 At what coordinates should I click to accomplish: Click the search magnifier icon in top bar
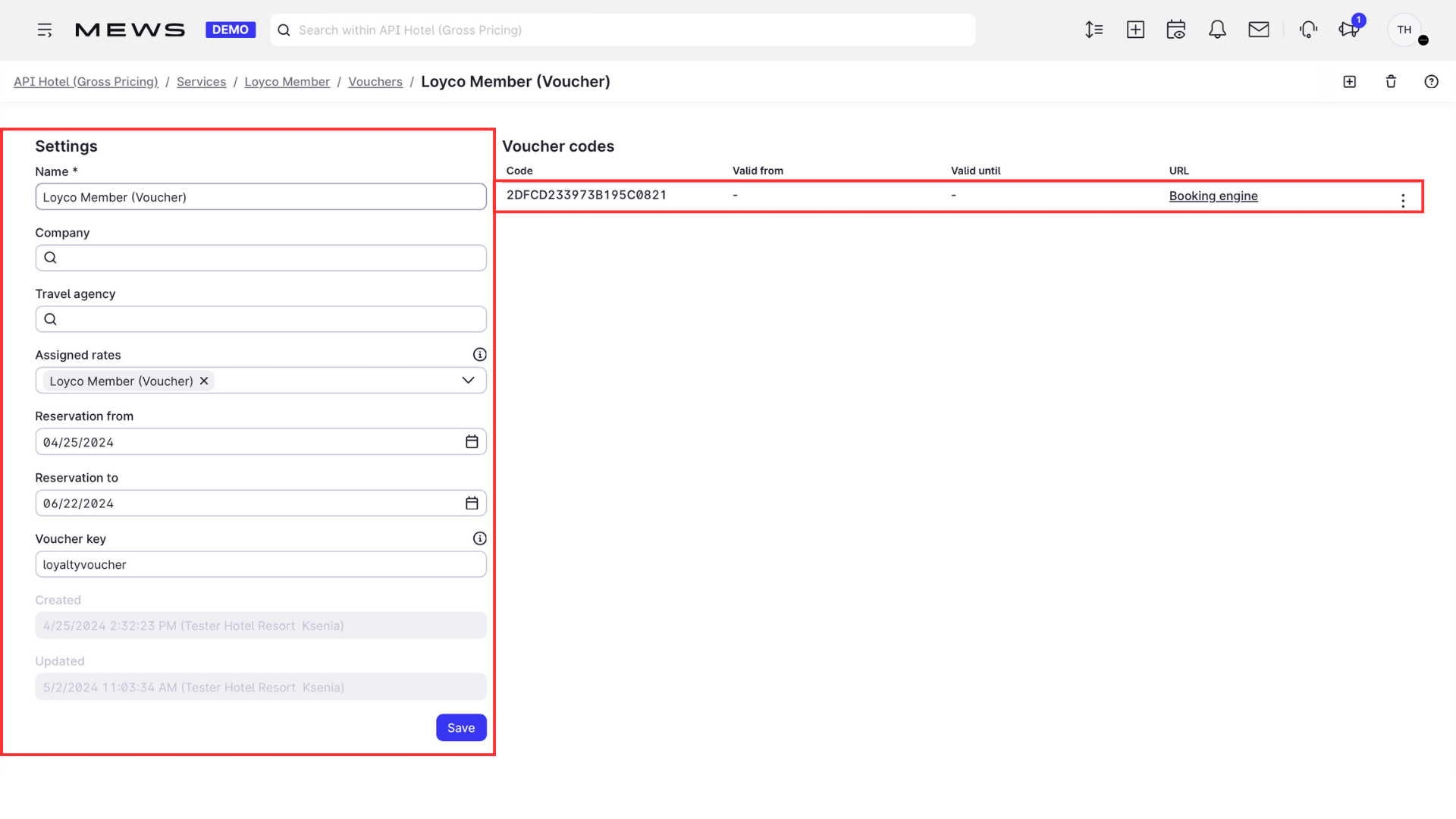[284, 30]
